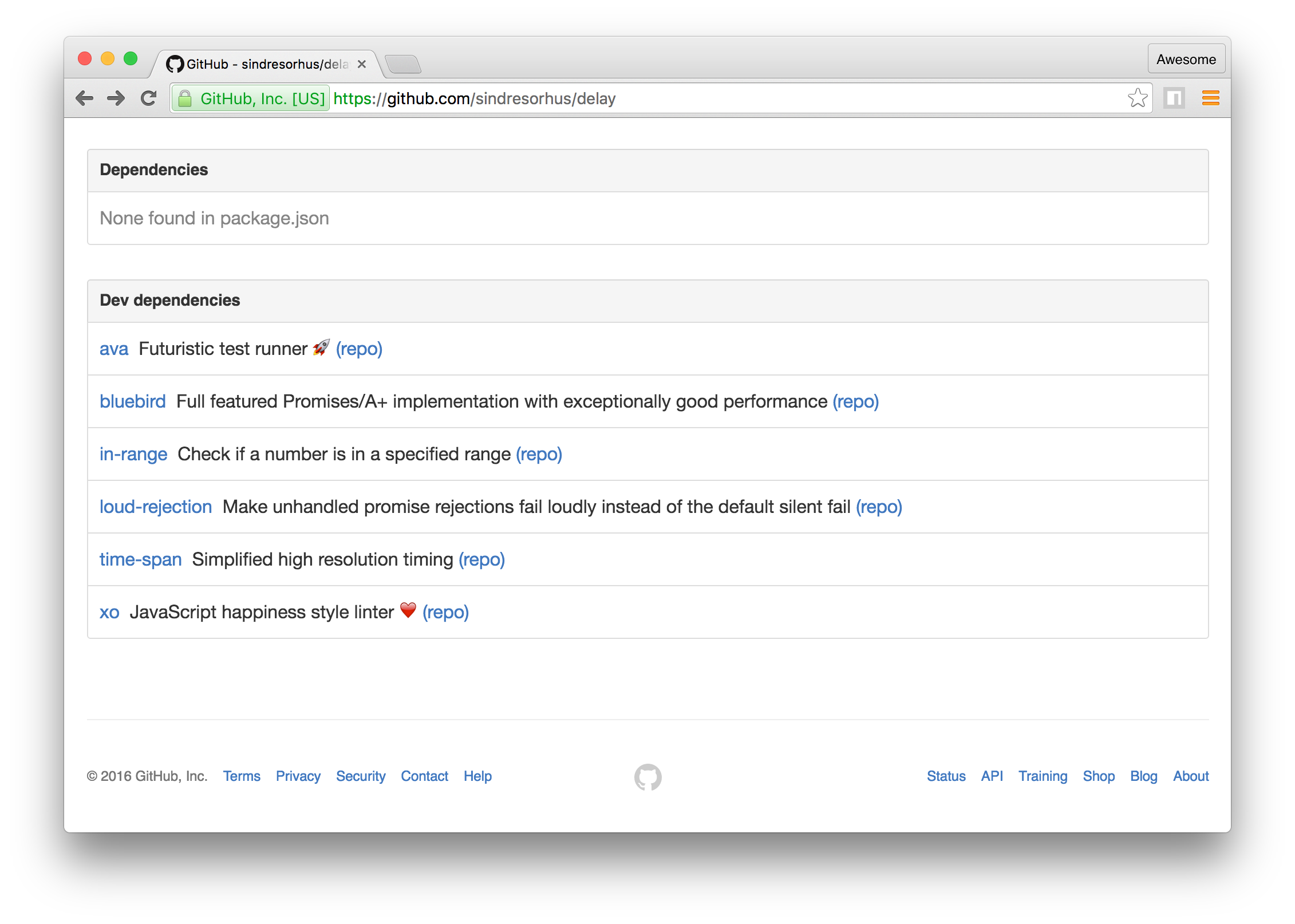Open the ava package link
The height and width of the screenshot is (924, 1295).
[114, 349]
